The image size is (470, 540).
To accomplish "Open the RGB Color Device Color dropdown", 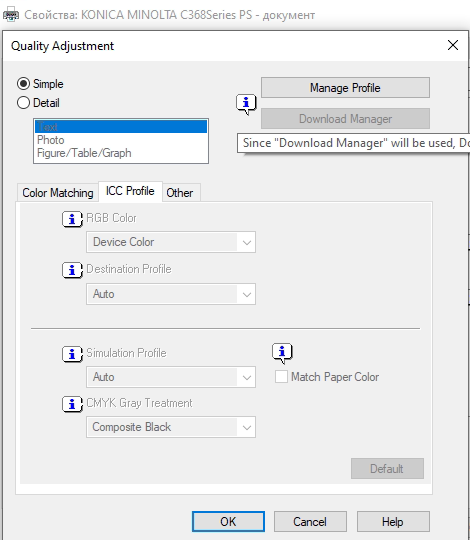I will 171,242.
